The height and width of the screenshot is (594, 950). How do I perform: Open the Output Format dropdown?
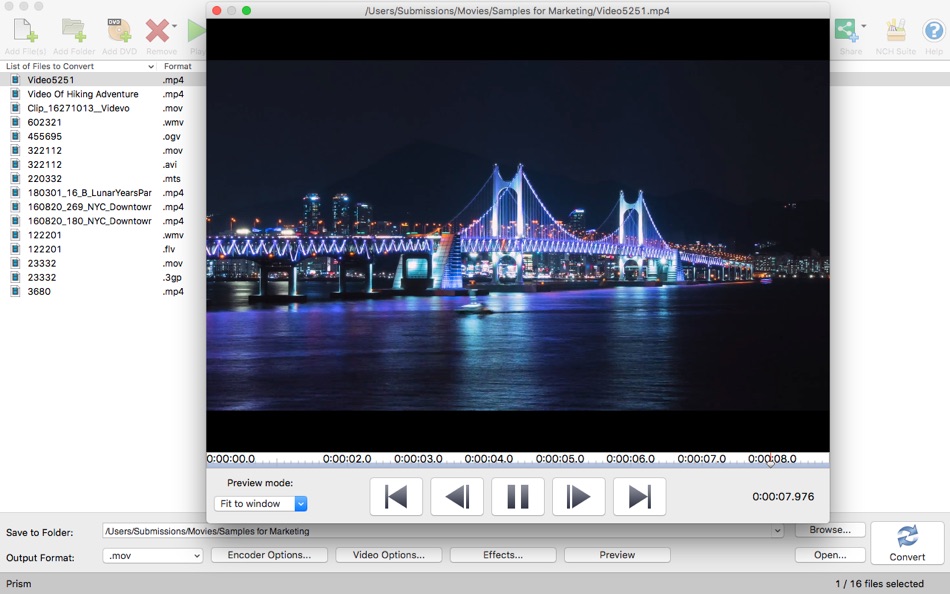(x=152, y=557)
